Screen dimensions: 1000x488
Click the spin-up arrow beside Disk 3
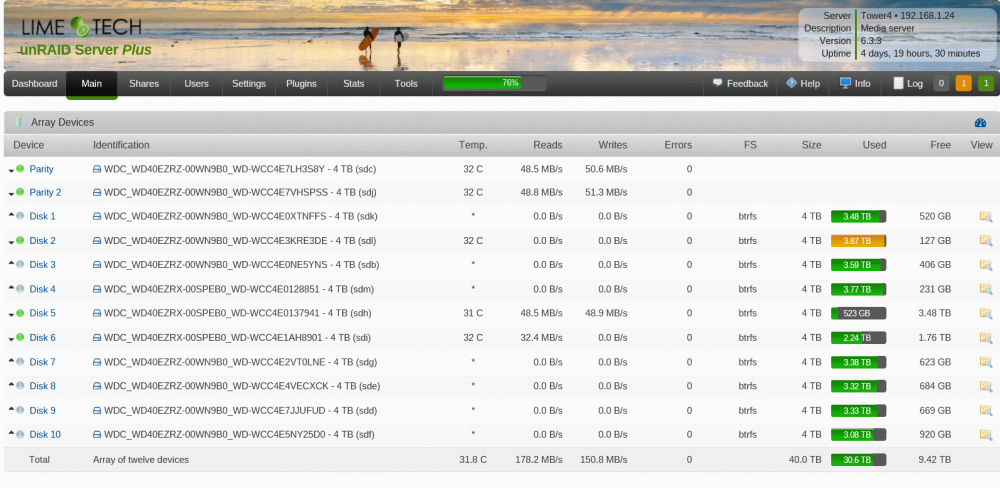[11, 263]
